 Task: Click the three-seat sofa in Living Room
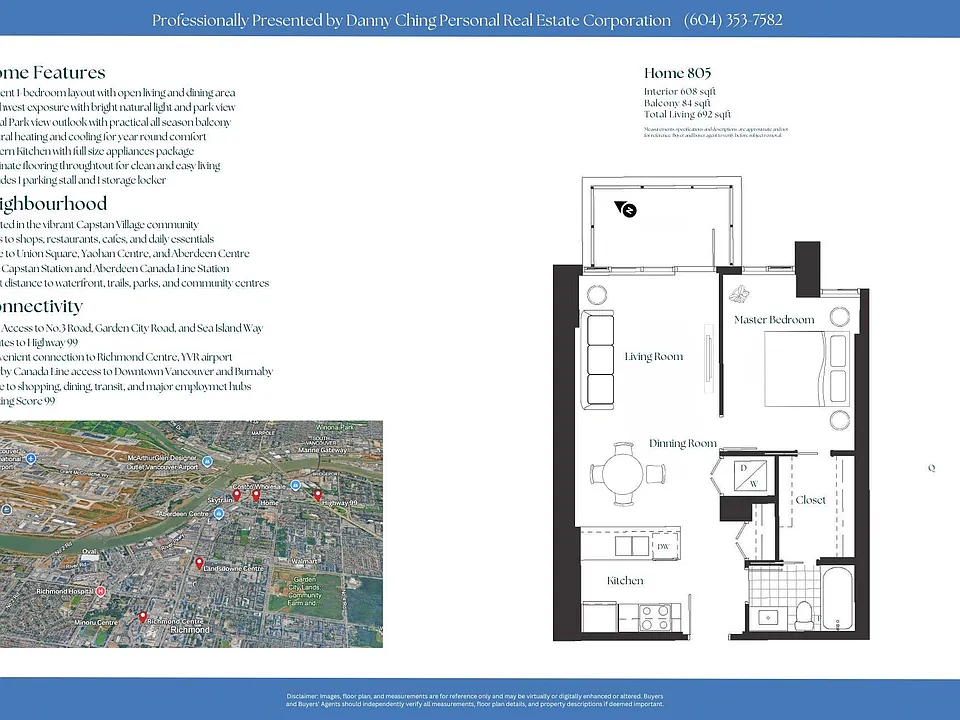(598, 359)
